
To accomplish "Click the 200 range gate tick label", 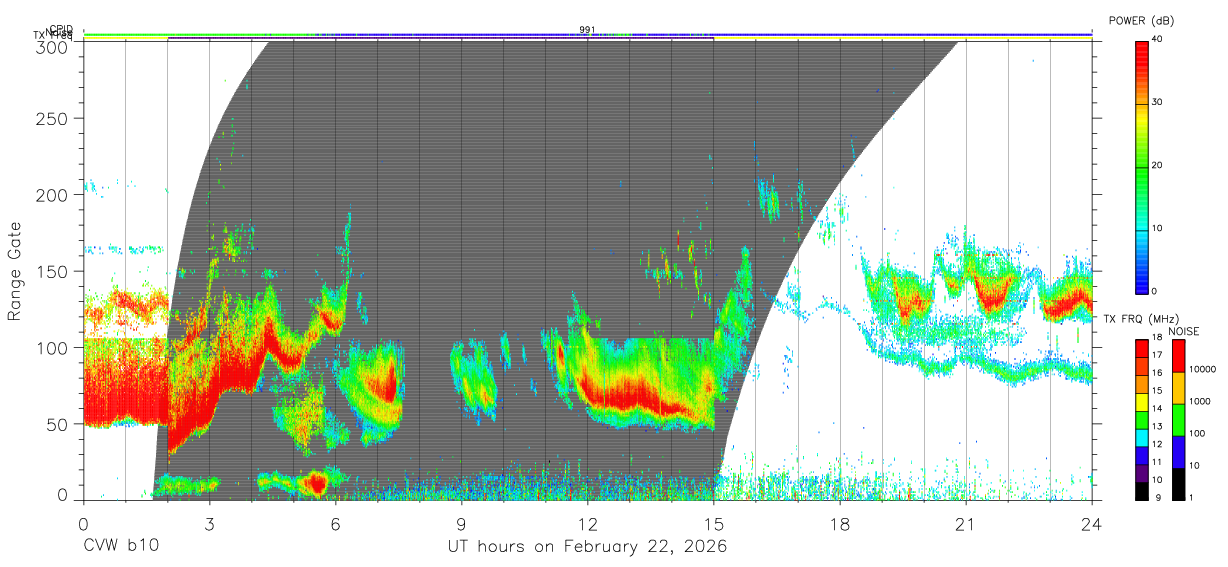I will (x=54, y=194).
